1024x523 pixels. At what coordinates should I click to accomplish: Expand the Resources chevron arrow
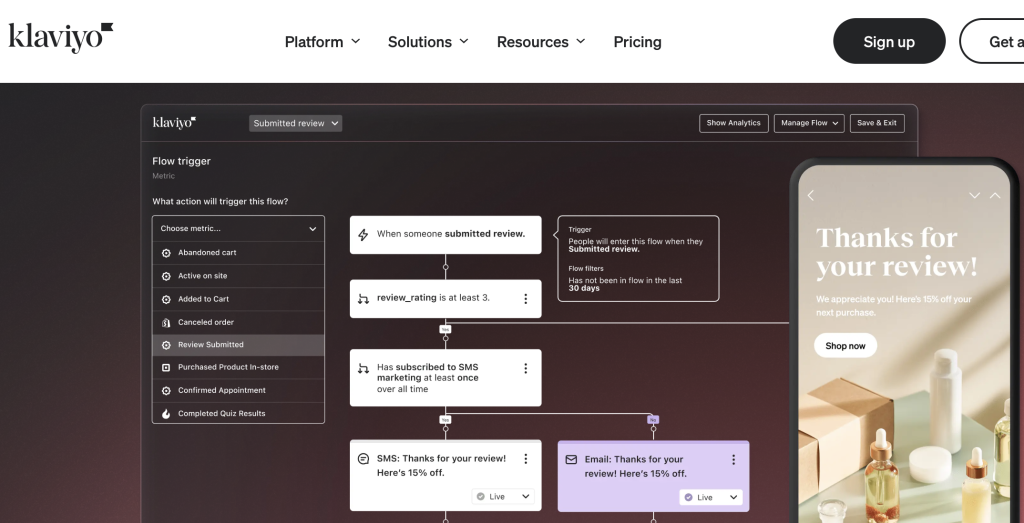(x=580, y=41)
